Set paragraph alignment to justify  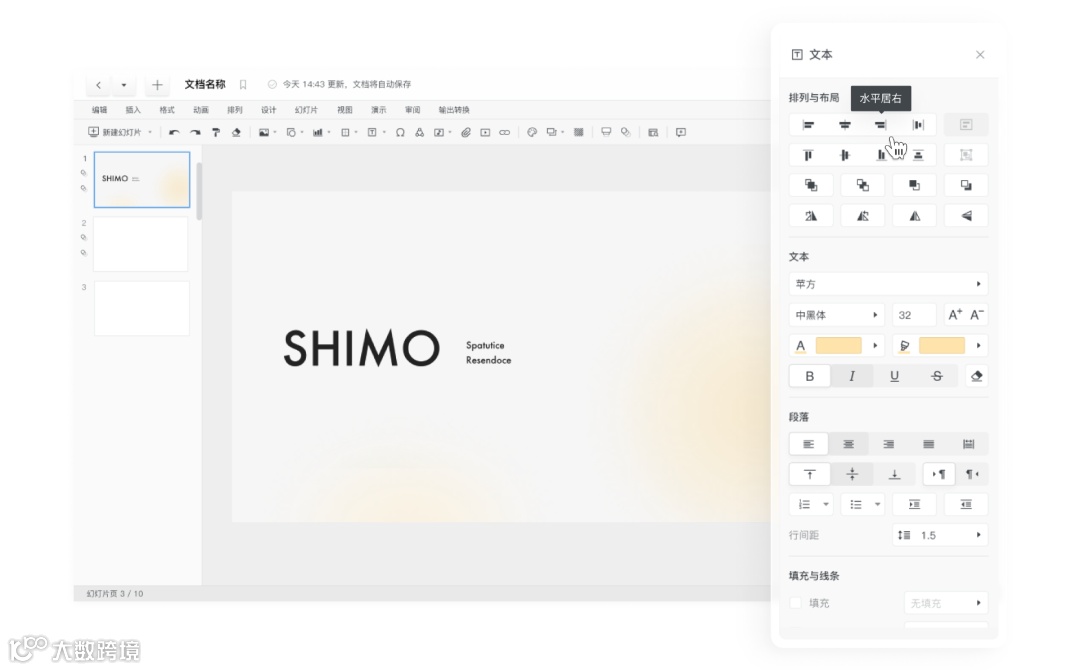click(928, 444)
